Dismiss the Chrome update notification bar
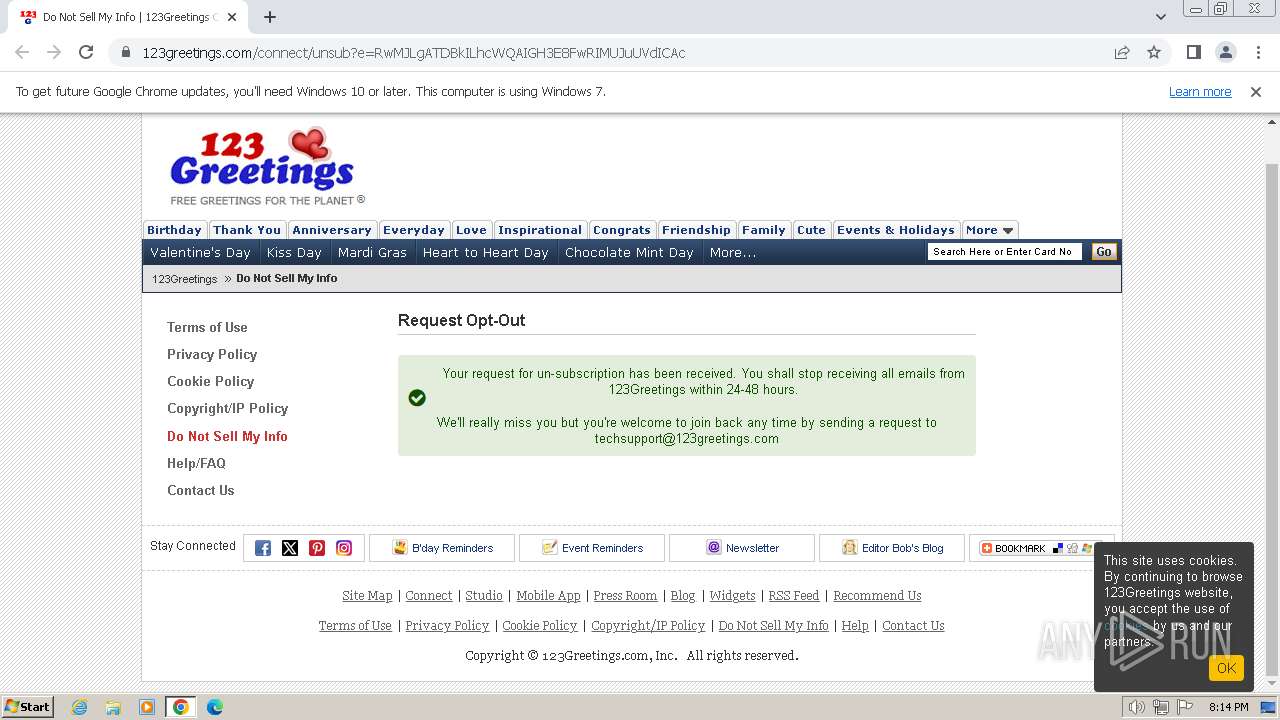The width and height of the screenshot is (1280, 720). click(1256, 91)
